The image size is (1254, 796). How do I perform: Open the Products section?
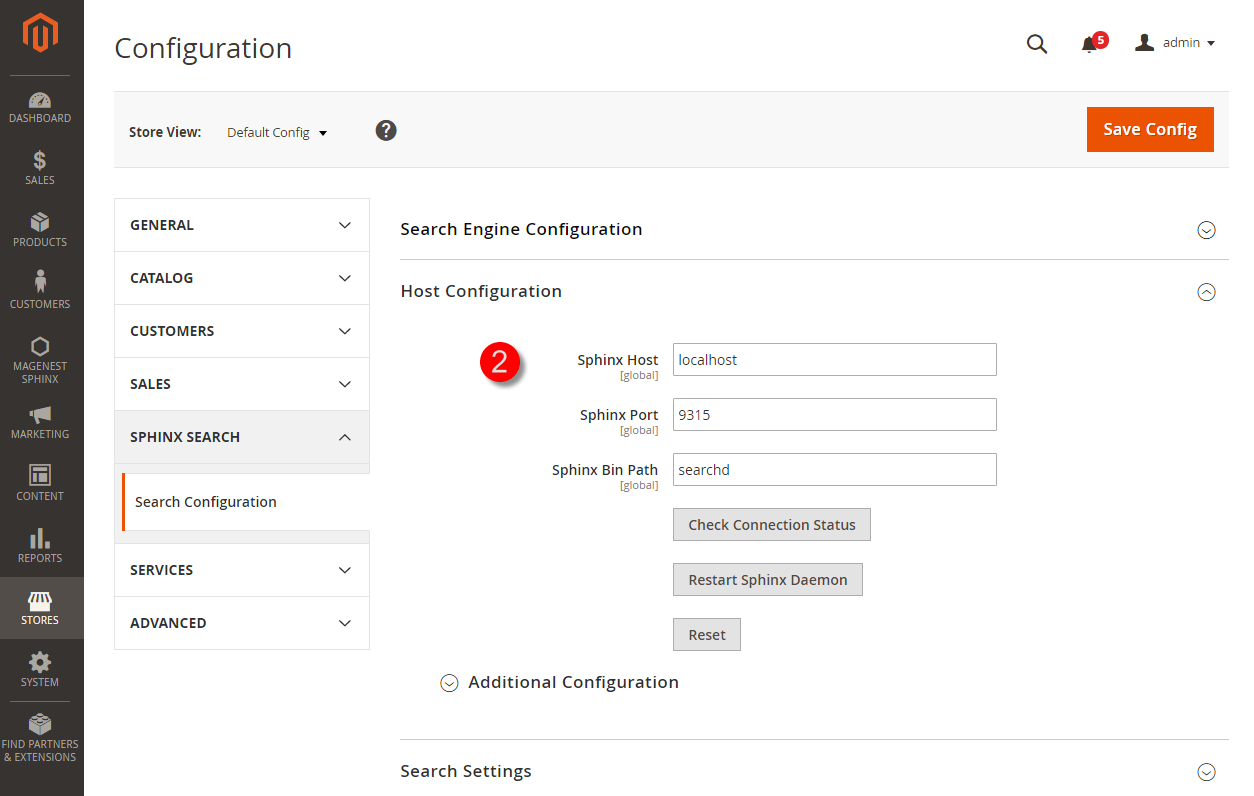point(40,230)
